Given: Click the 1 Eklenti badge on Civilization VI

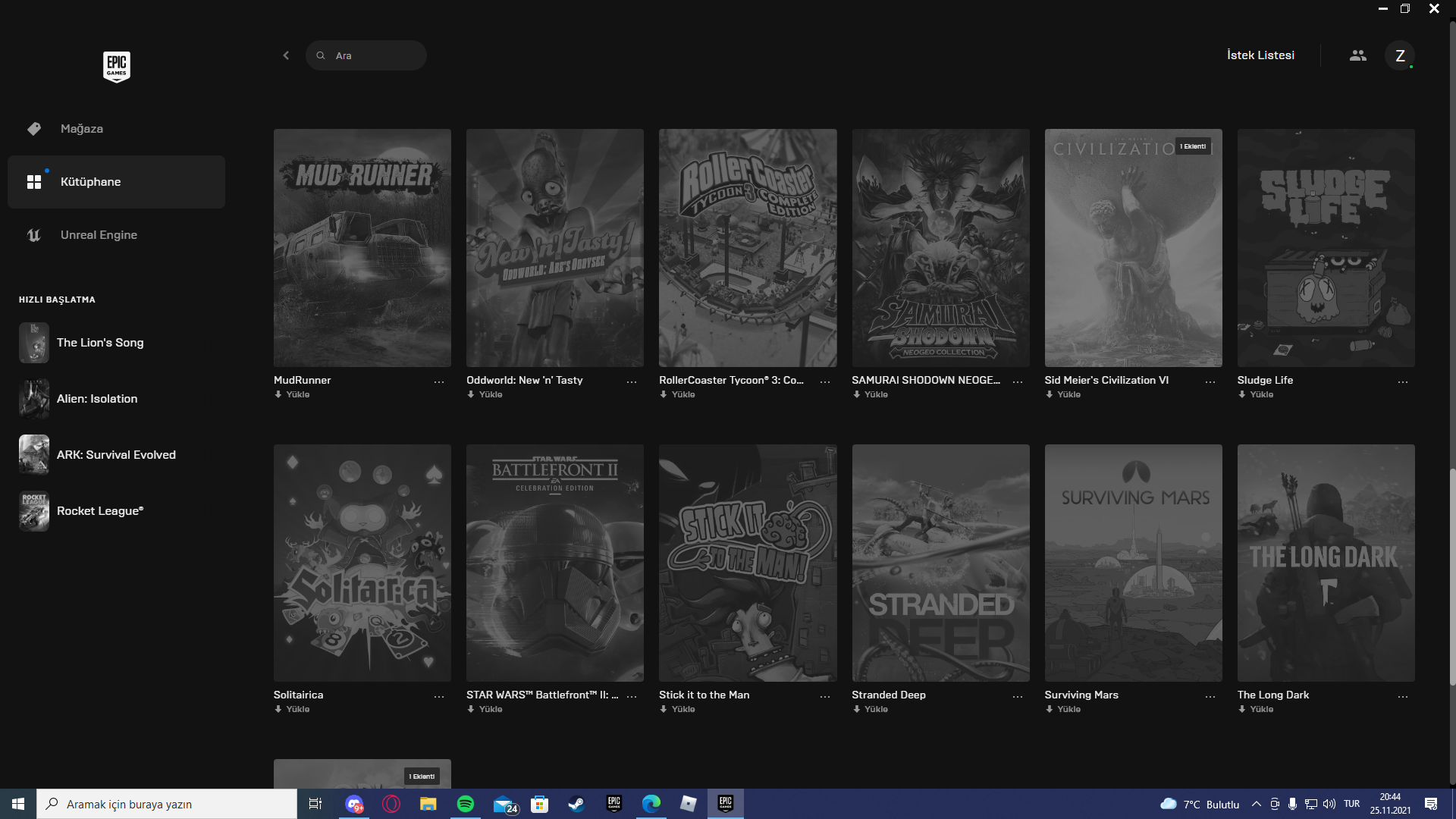Looking at the screenshot, I should click(1193, 146).
